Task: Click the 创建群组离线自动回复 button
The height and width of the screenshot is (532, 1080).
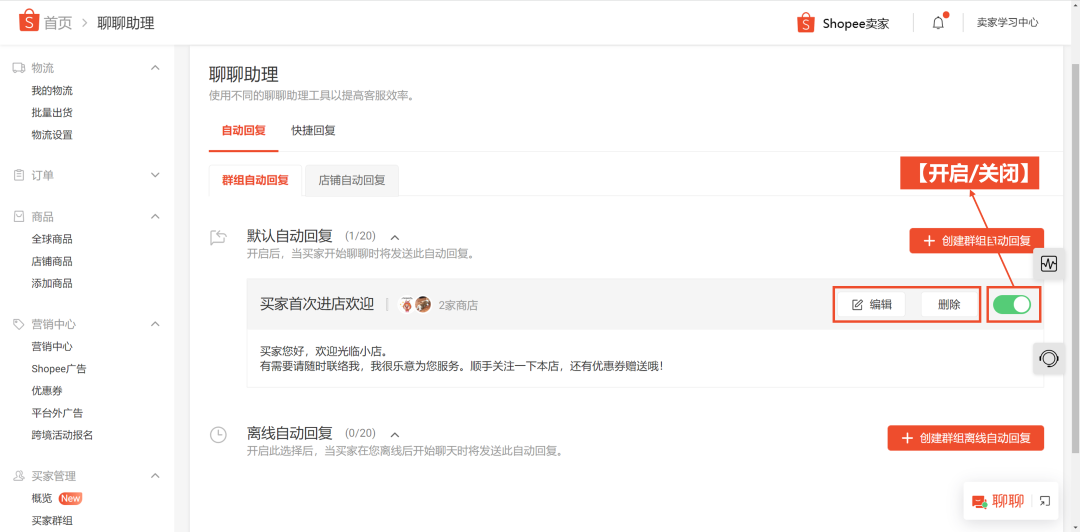Action: point(965,438)
